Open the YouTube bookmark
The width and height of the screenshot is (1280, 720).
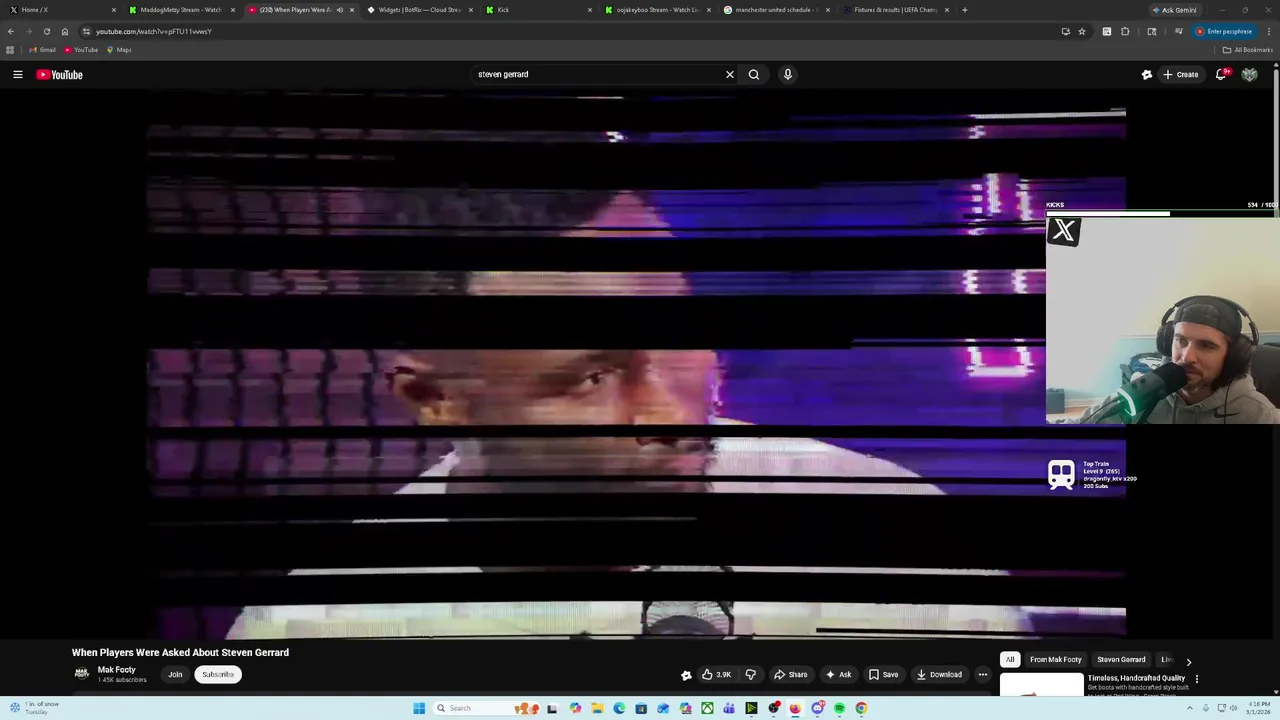[82, 50]
